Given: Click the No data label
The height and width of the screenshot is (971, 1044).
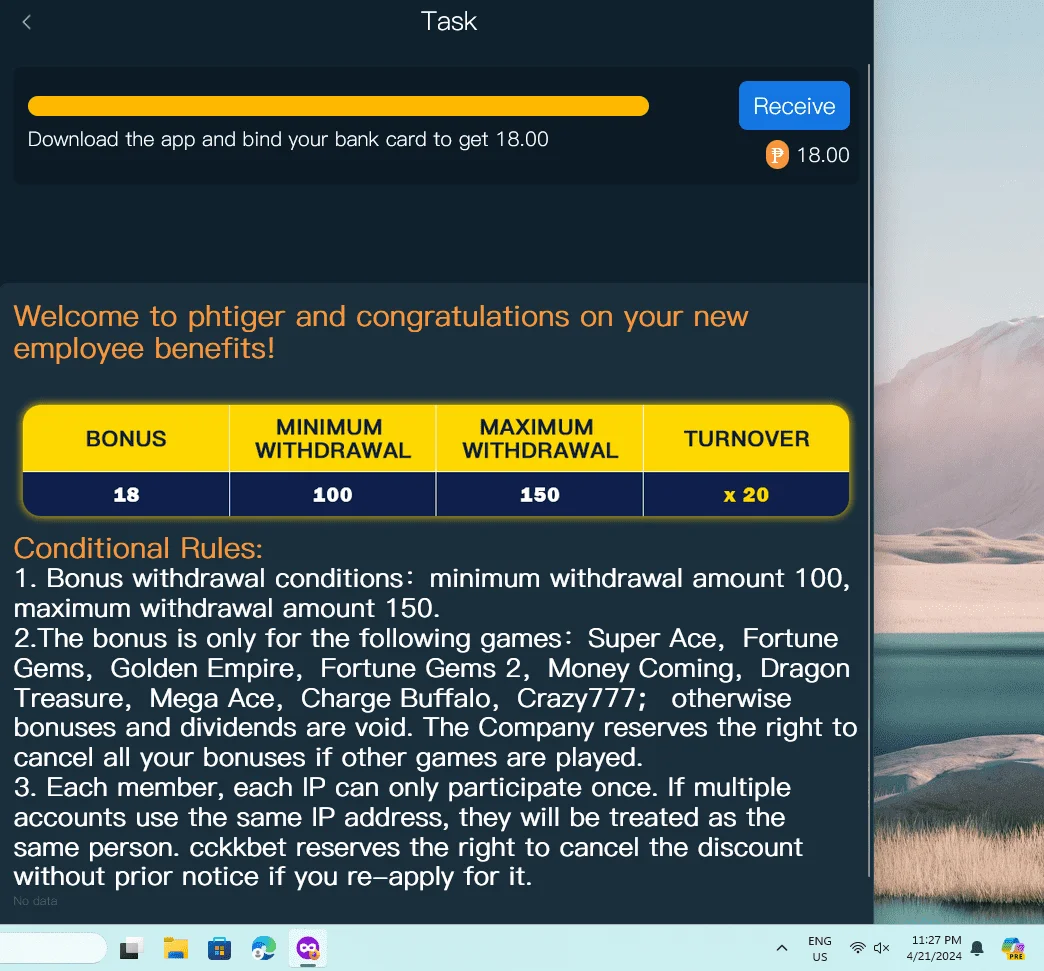Looking at the screenshot, I should point(35,901).
